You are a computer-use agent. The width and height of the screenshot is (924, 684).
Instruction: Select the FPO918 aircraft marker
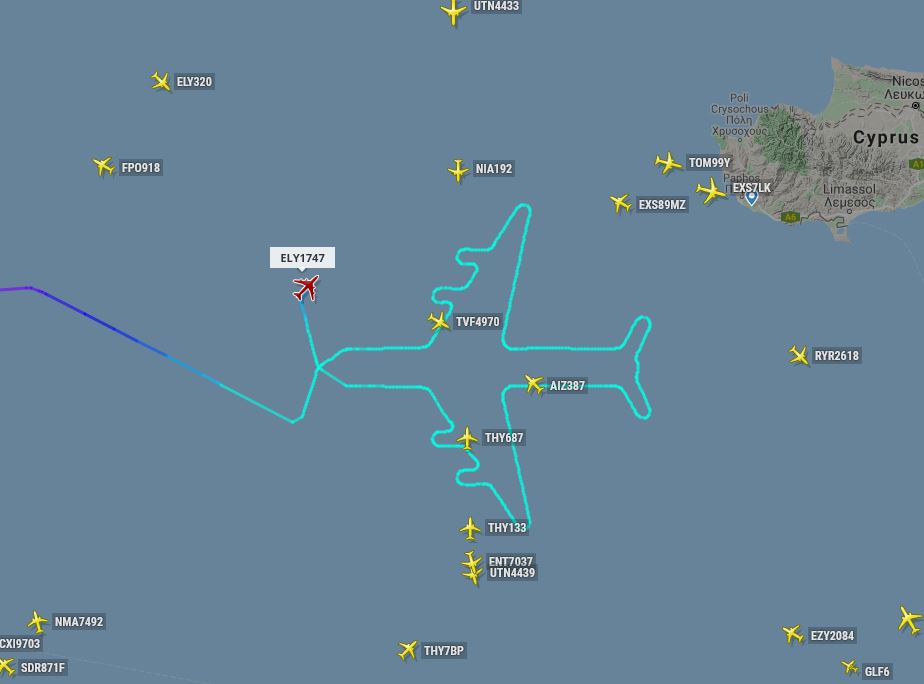[x=104, y=167]
